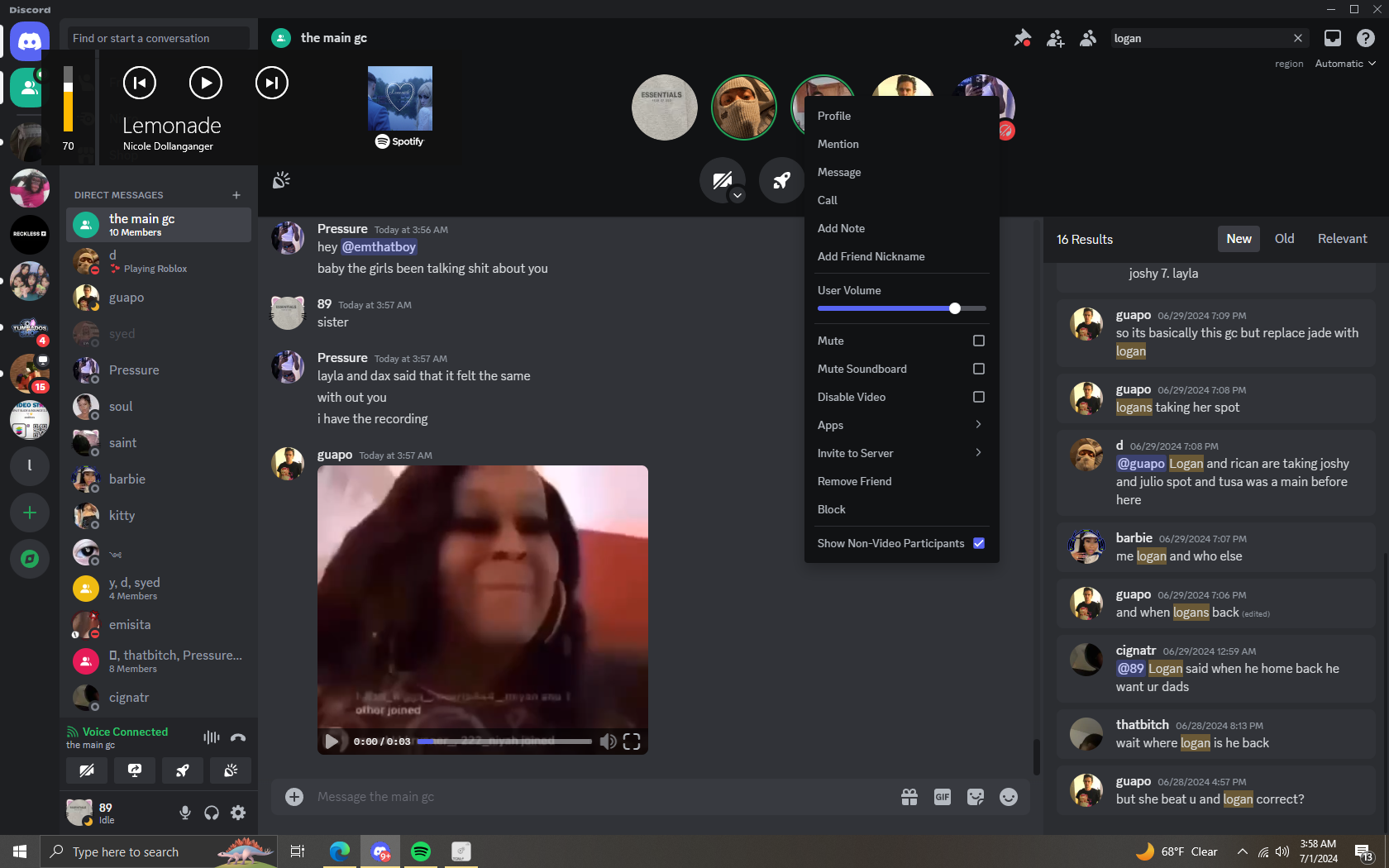This screenshot has height=868, width=1389.
Task: Expand the Invite to Server submenu
Action: pos(901,453)
